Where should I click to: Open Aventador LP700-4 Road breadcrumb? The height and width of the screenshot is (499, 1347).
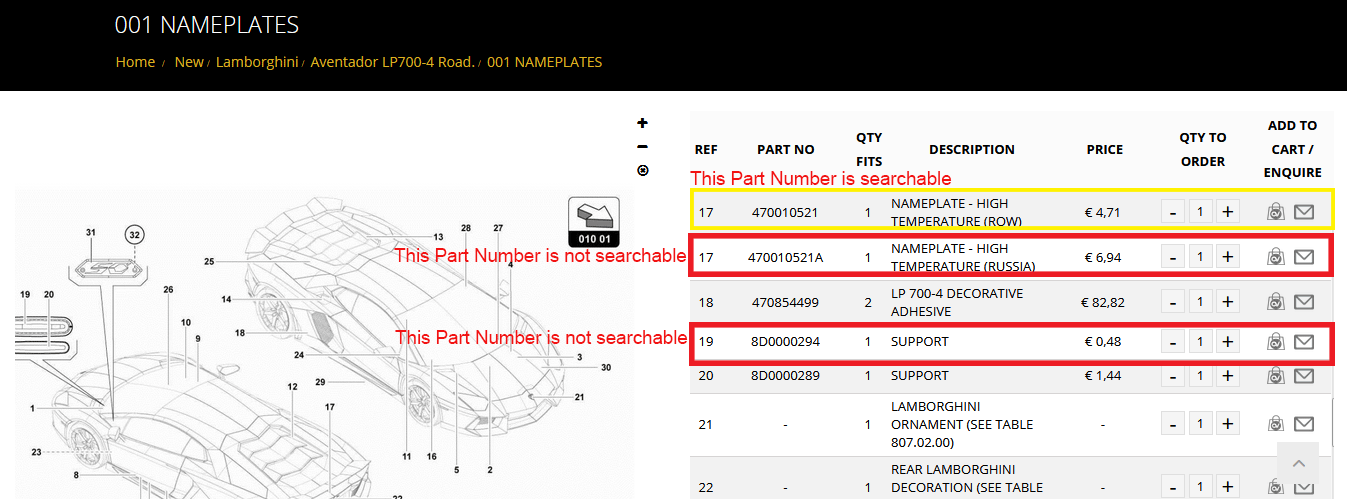coord(392,62)
